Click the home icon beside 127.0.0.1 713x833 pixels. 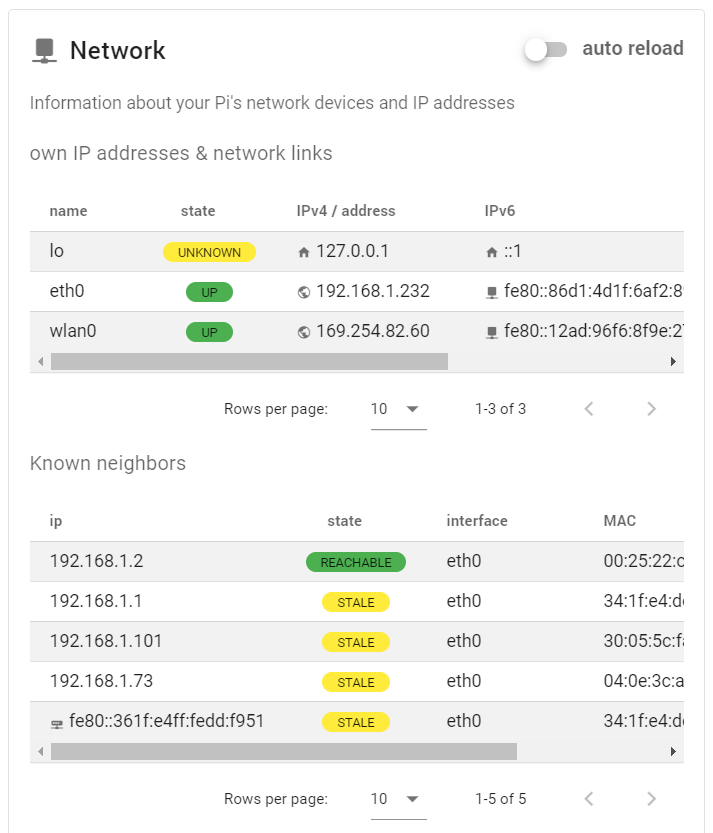tap(304, 252)
